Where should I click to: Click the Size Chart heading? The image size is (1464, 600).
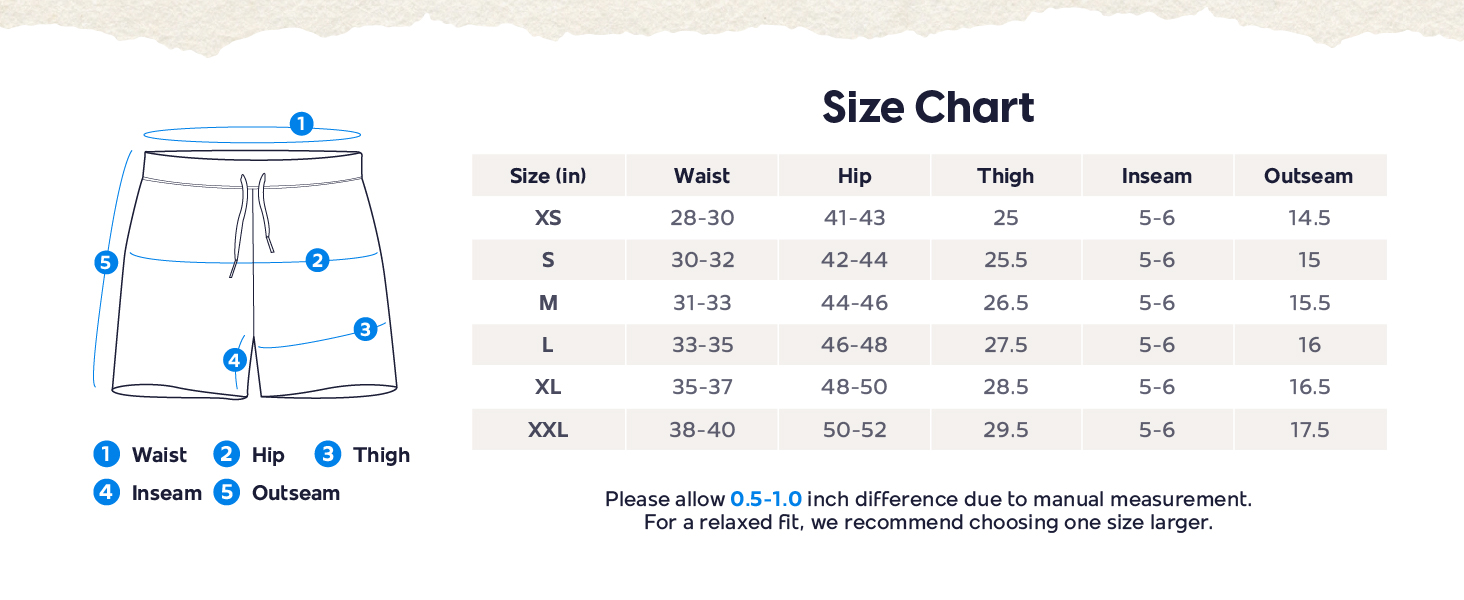coord(928,108)
